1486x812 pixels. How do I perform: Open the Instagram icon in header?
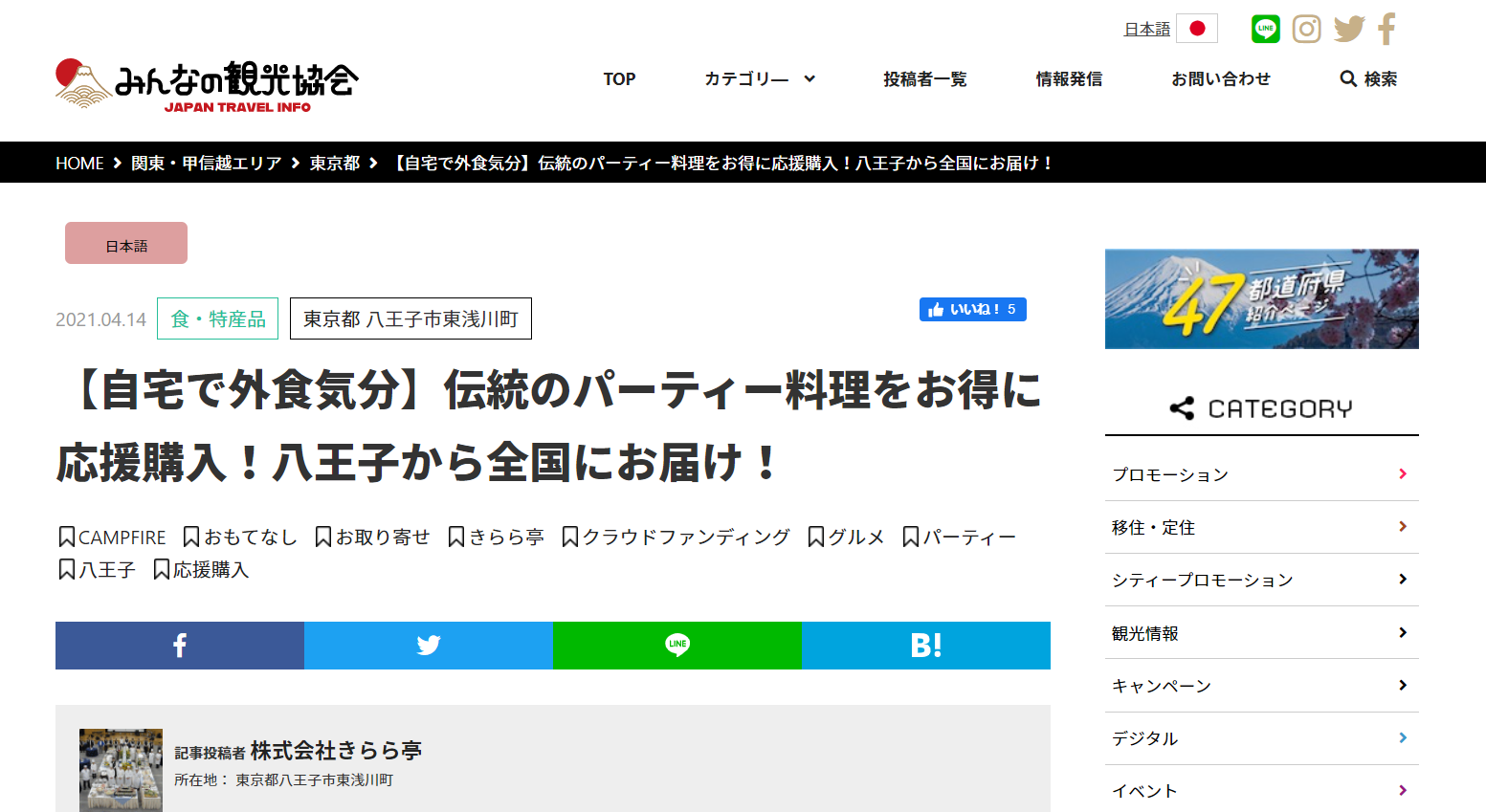pos(1306,29)
